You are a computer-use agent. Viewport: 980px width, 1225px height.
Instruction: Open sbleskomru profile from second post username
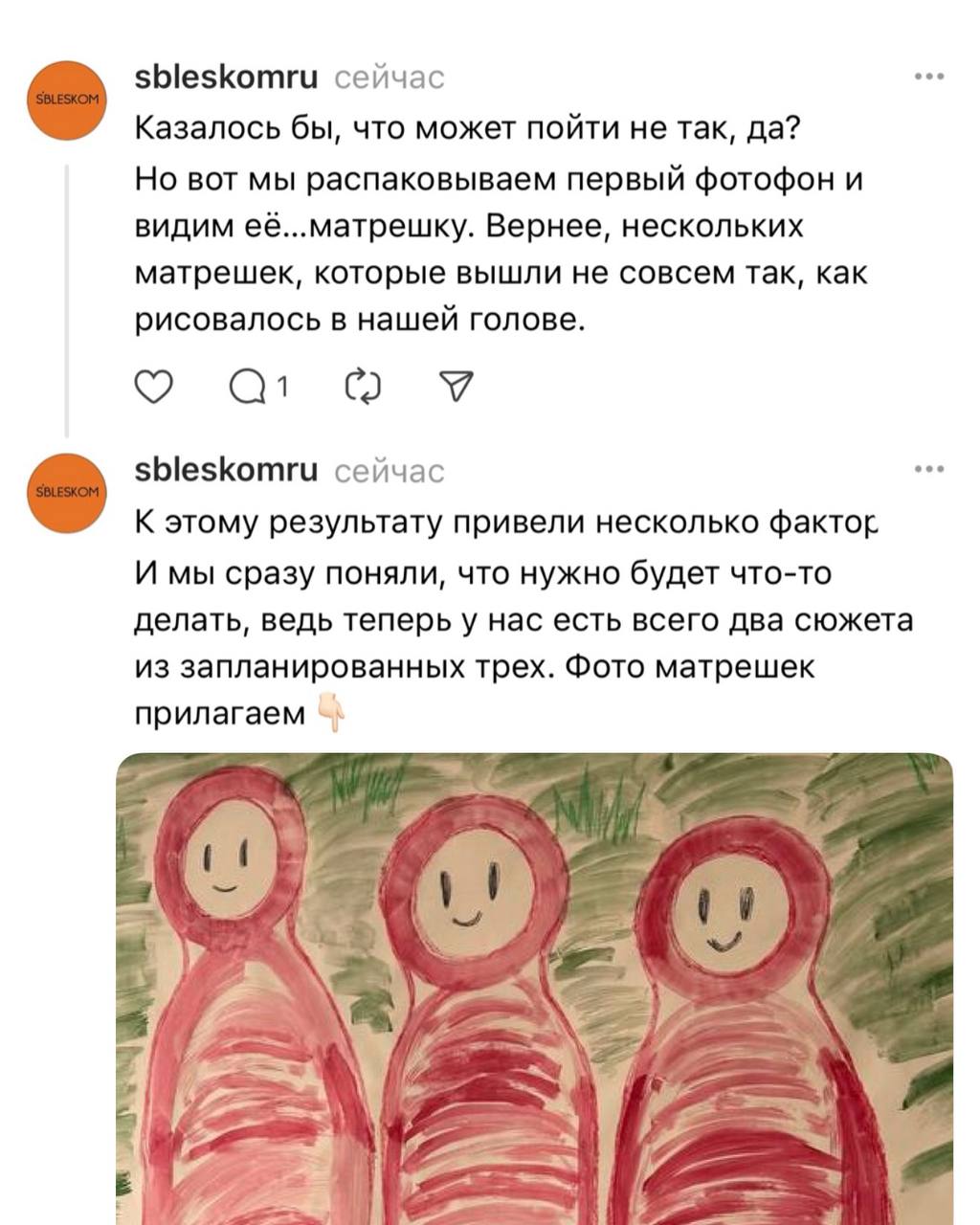point(227,470)
